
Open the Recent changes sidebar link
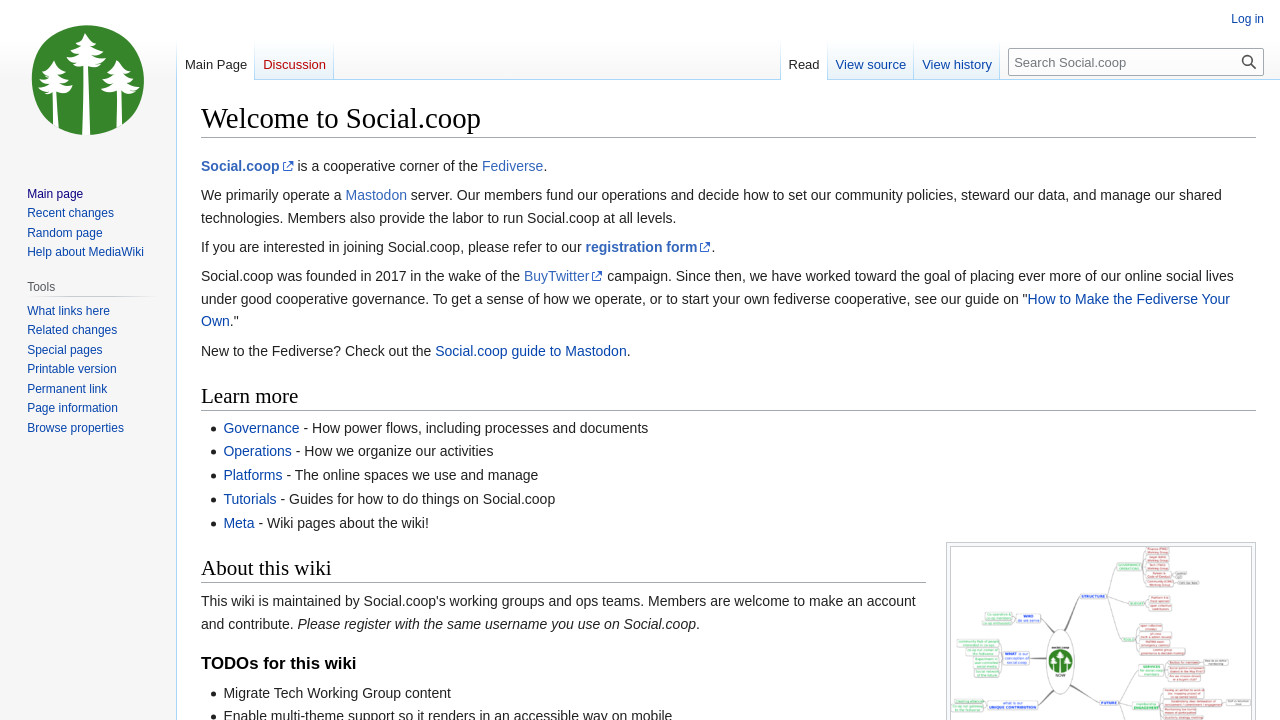click(70, 213)
